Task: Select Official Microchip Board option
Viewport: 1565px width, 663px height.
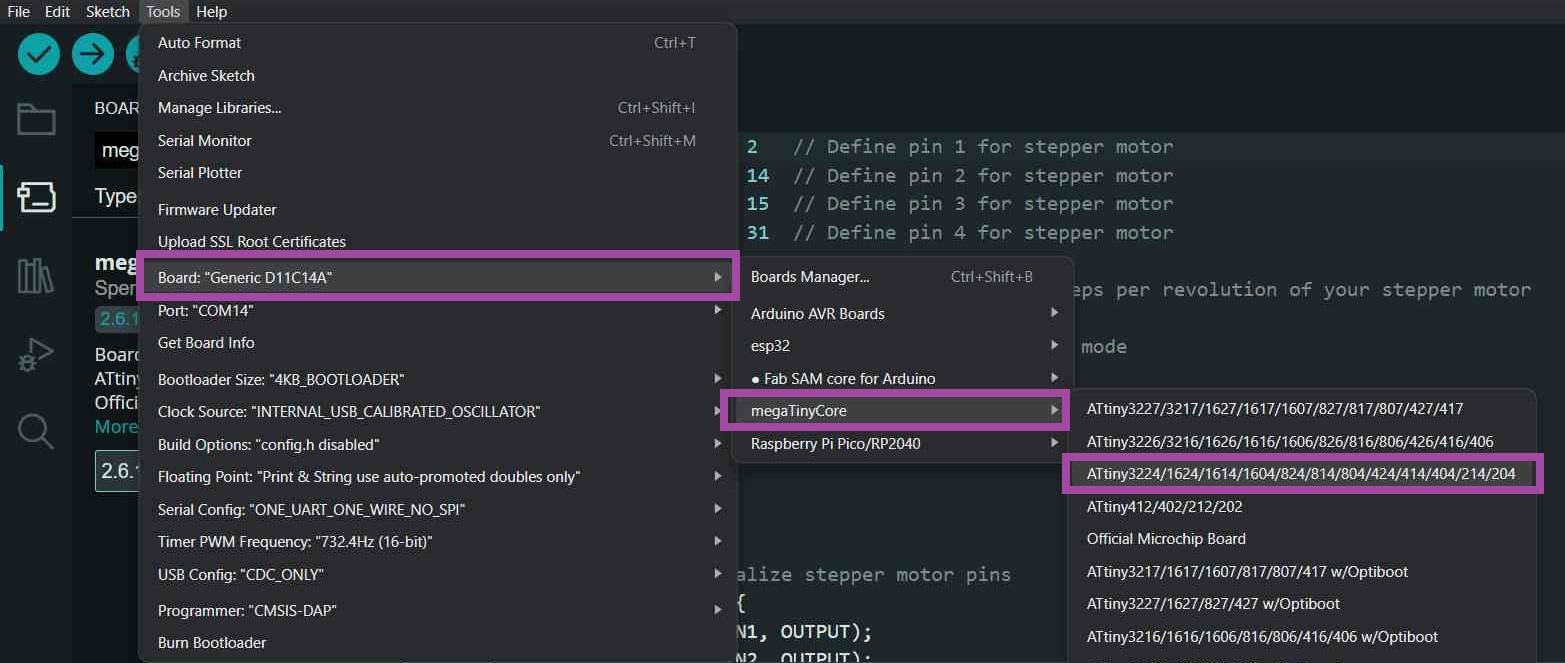Action: tap(1166, 539)
